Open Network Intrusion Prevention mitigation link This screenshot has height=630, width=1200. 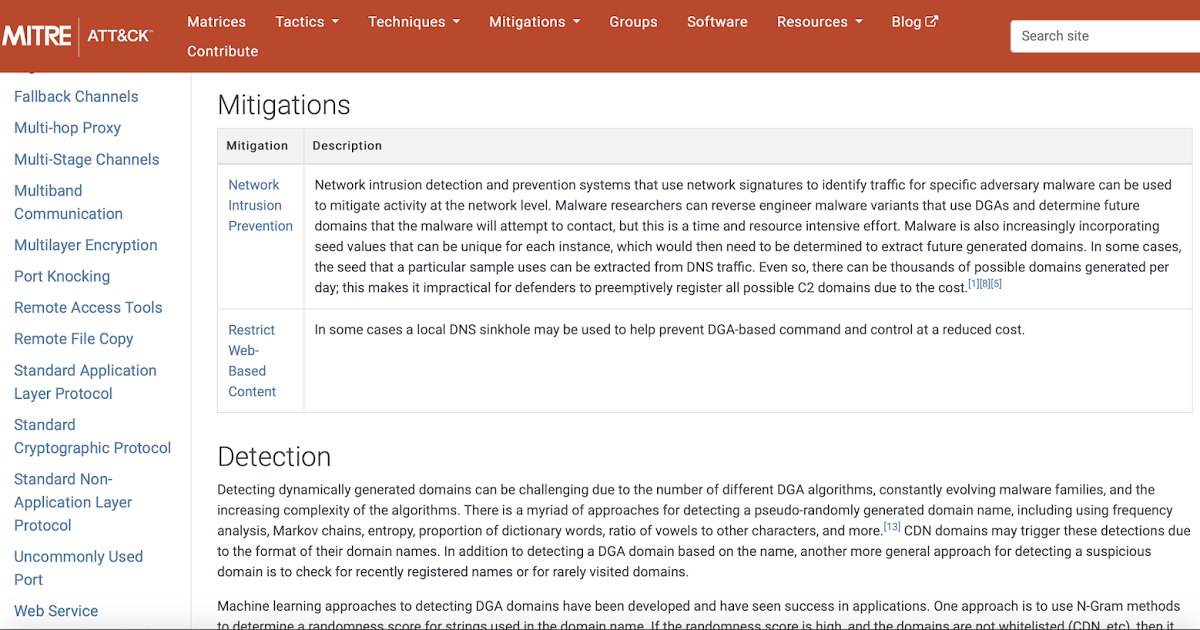click(x=260, y=205)
